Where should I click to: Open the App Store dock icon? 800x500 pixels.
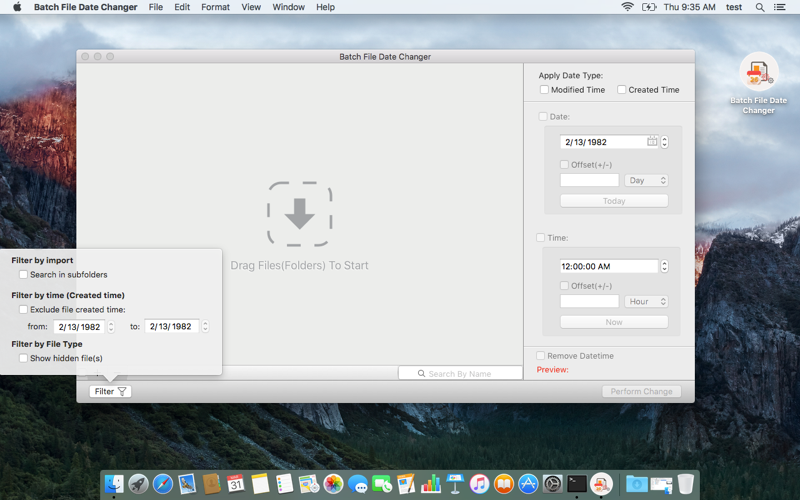click(528, 483)
